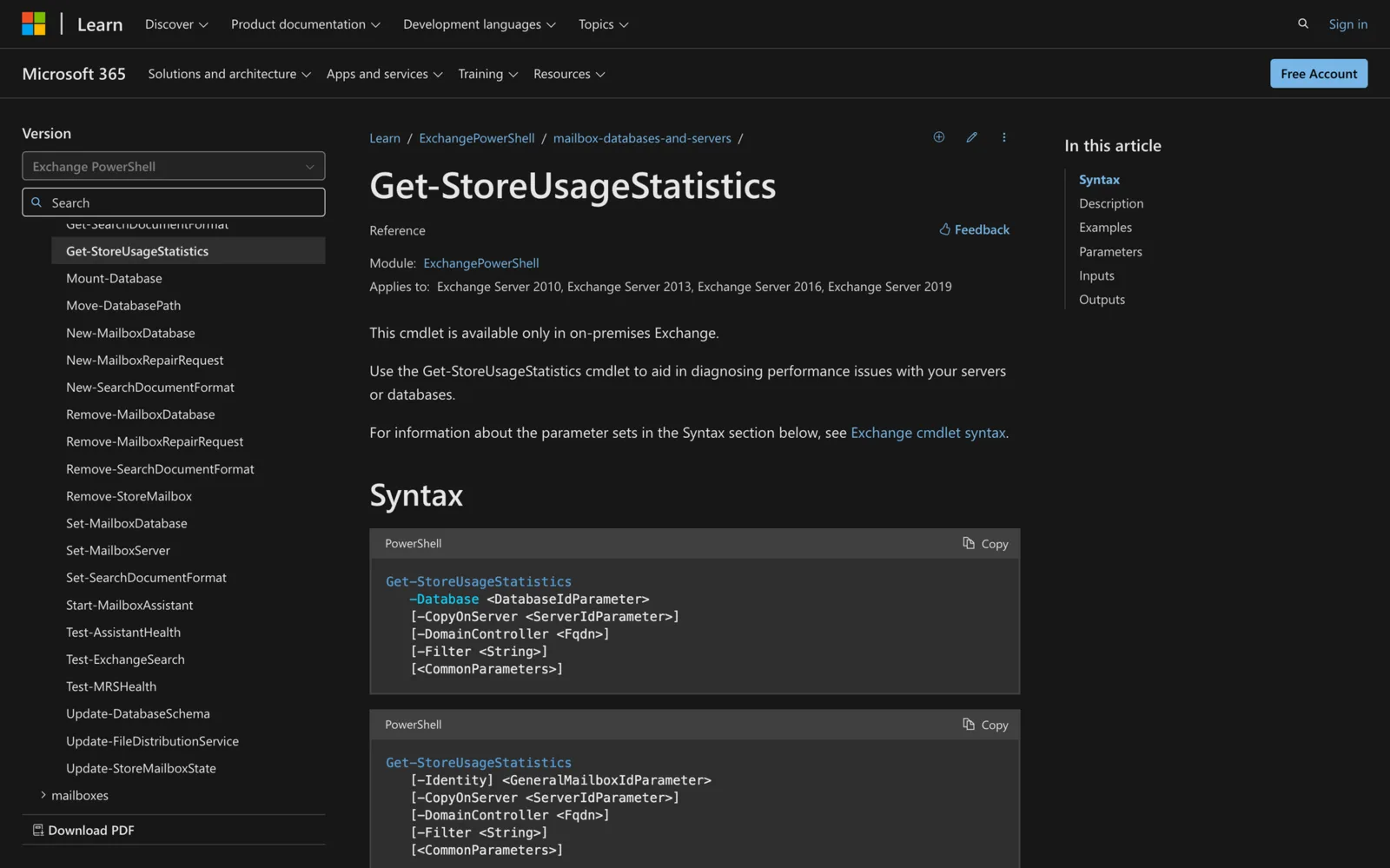Open Set-SearchDocumentFormat in the sidebar

point(146,578)
